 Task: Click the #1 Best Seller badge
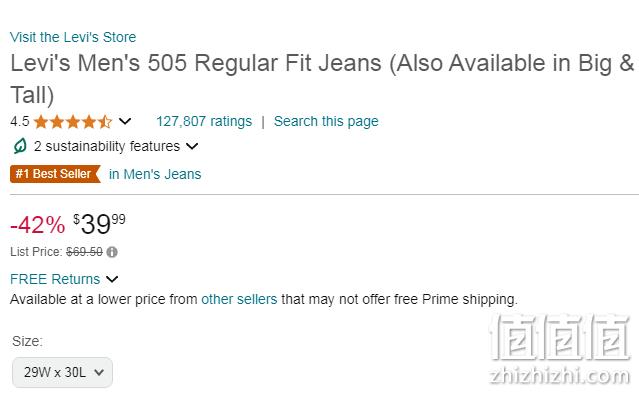pyautogui.click(x=55, y=174)
